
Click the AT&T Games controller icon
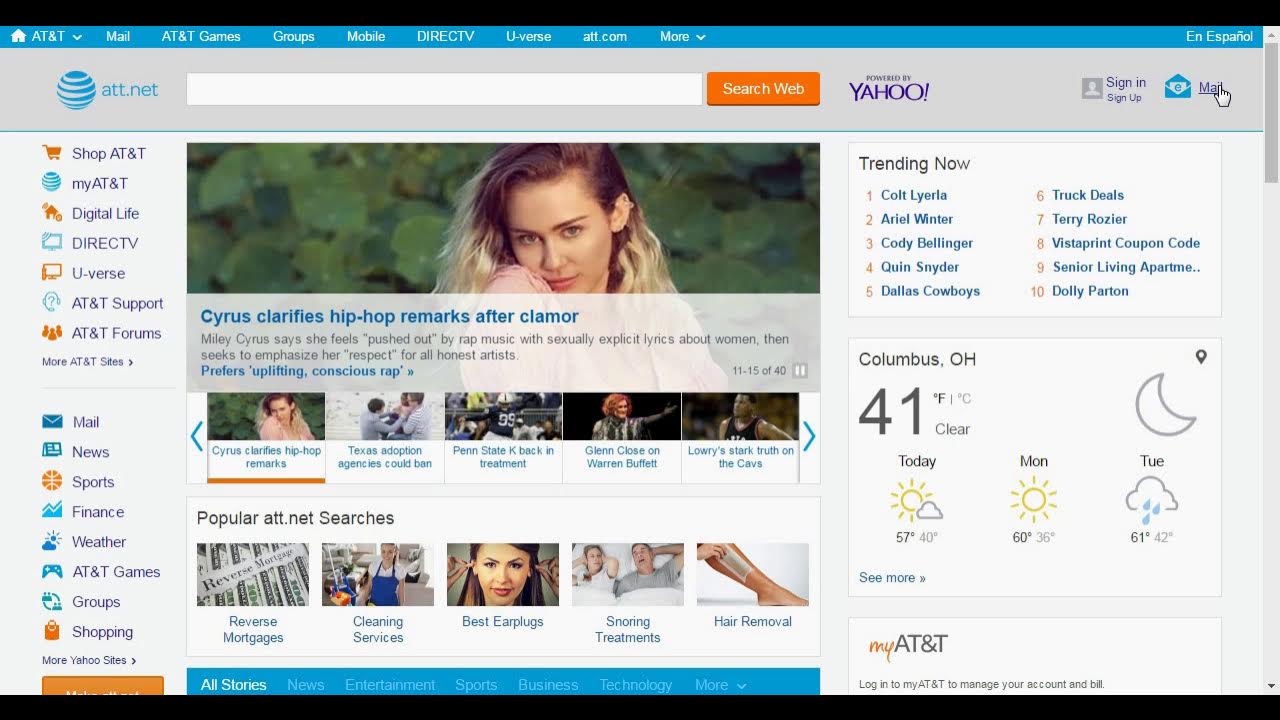52,572
